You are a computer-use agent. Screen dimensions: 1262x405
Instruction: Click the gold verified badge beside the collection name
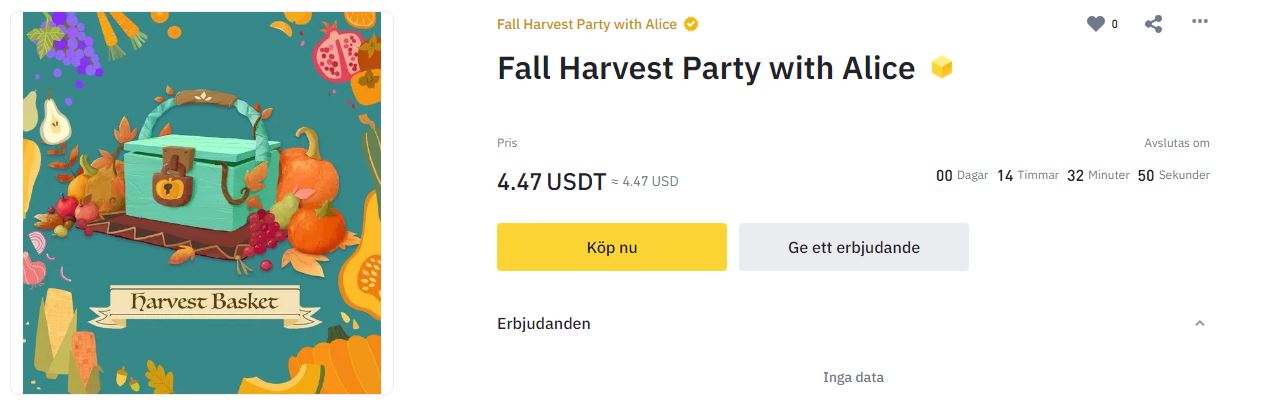click(691, 24)
